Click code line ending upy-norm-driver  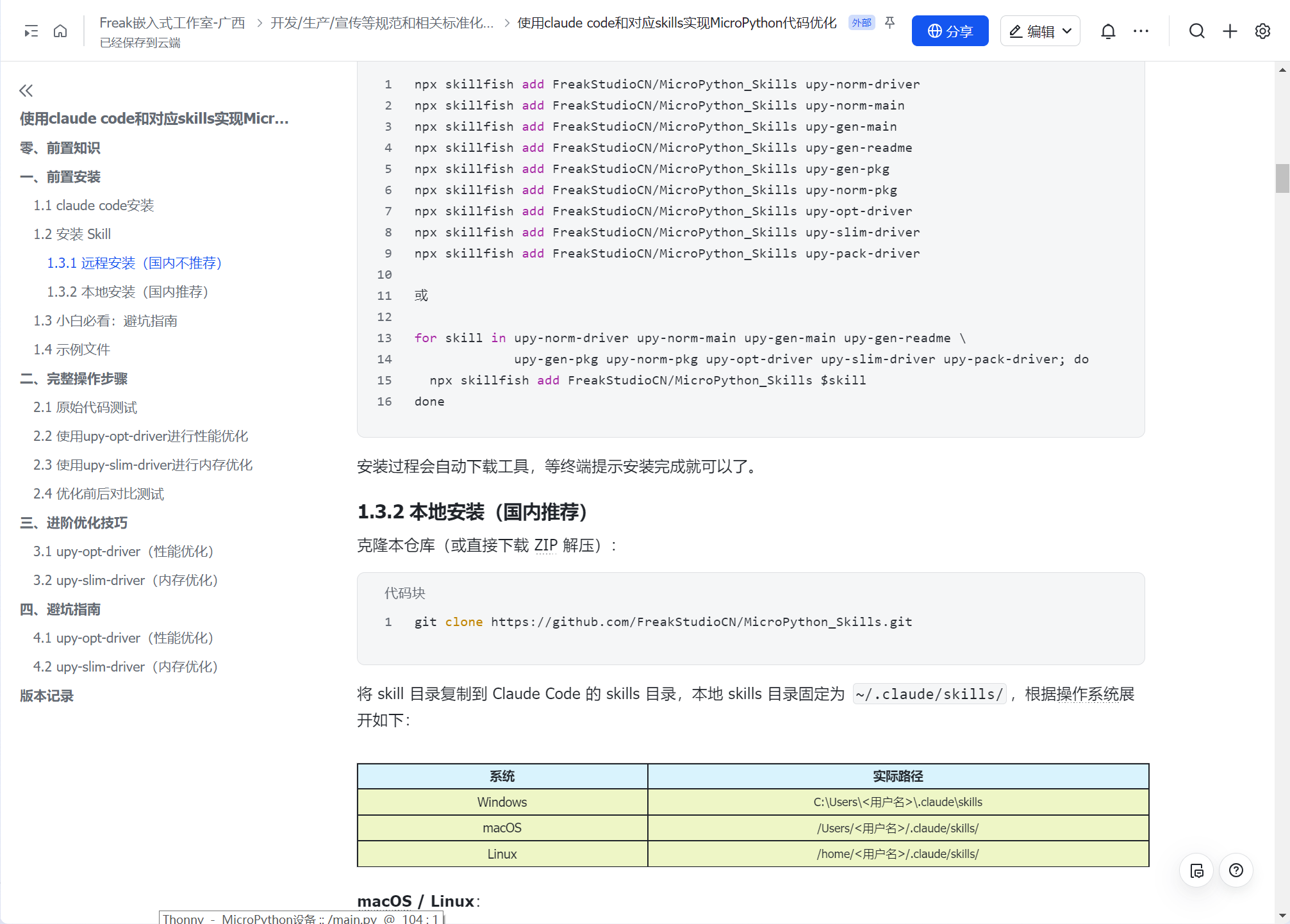coord(667,84)
